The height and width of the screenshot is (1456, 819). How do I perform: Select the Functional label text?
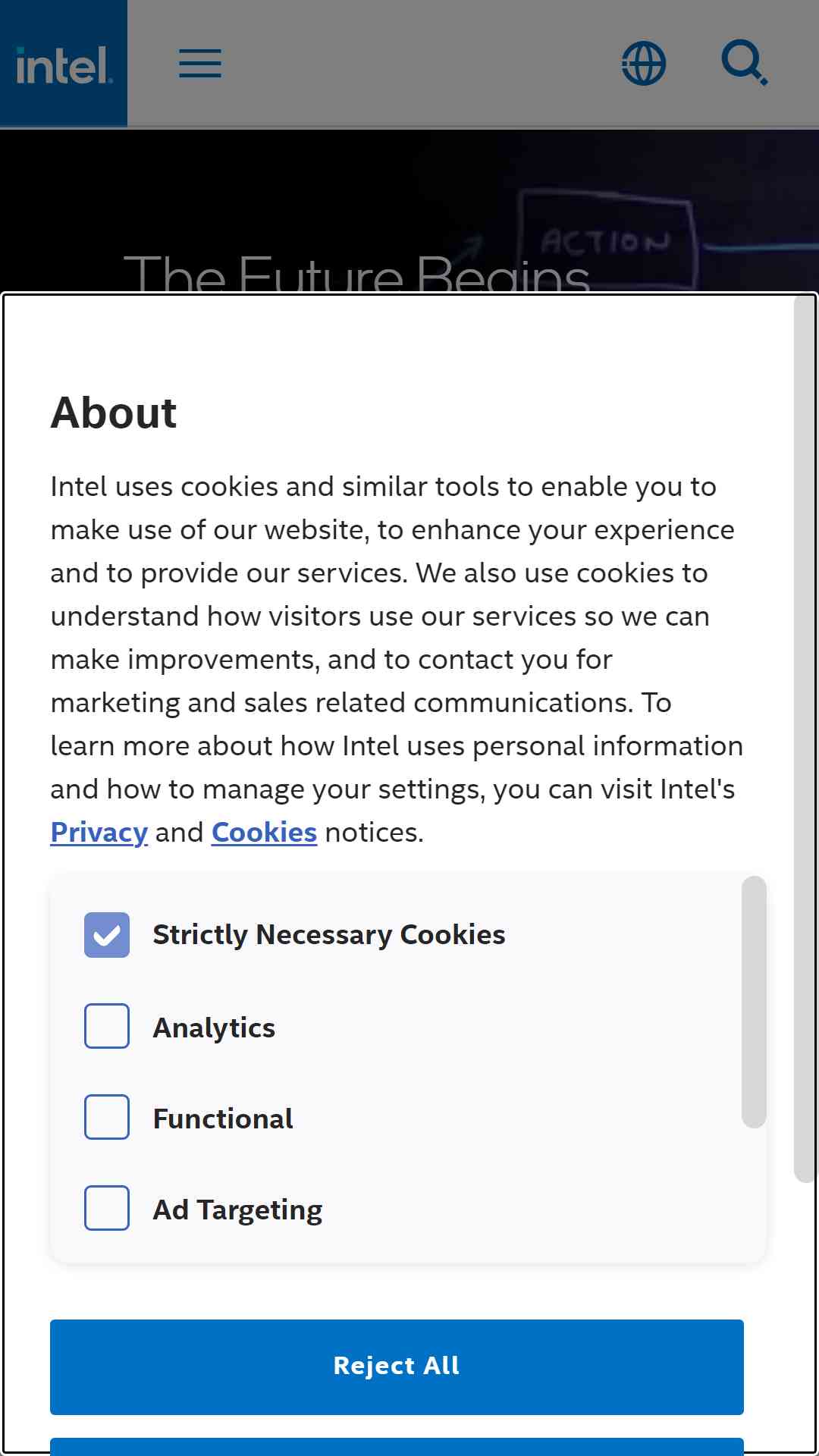click(x=223, y=1119)
